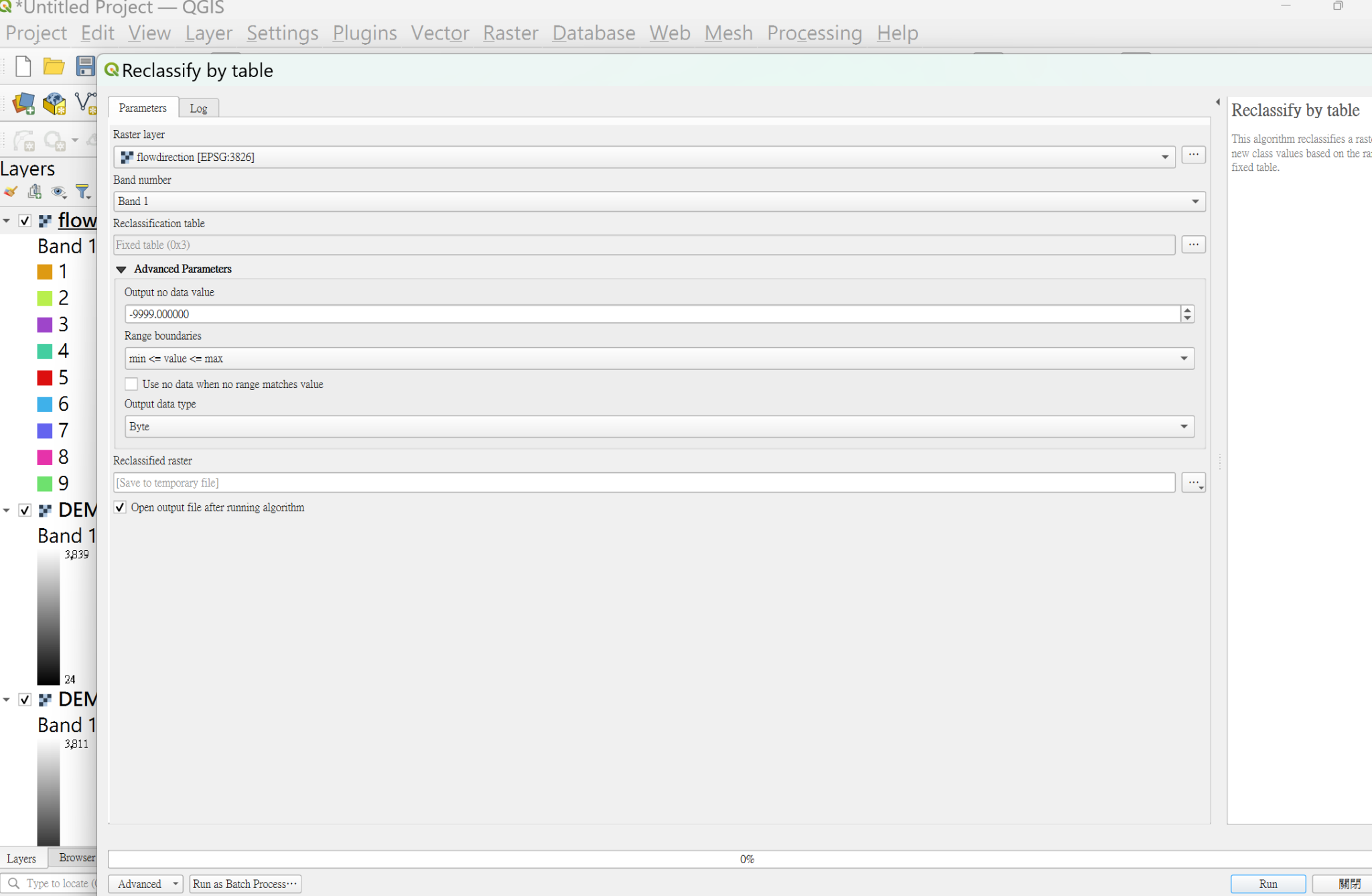Open Layer Styling panel paintbrush icon
The height and width of the screenshot is (896, 1372).
[x=11, y=192]
